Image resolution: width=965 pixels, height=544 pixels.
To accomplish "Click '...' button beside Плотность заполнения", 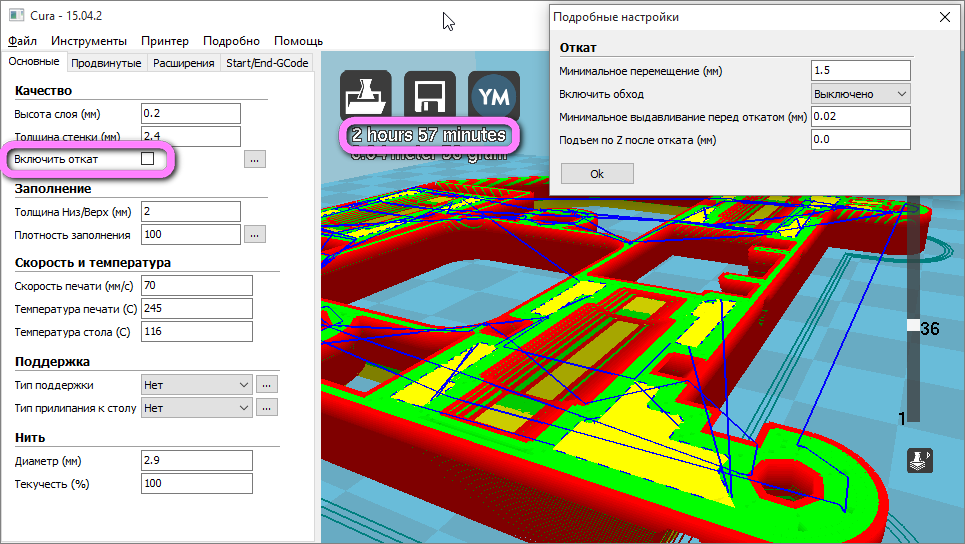I will coord(255,234).
